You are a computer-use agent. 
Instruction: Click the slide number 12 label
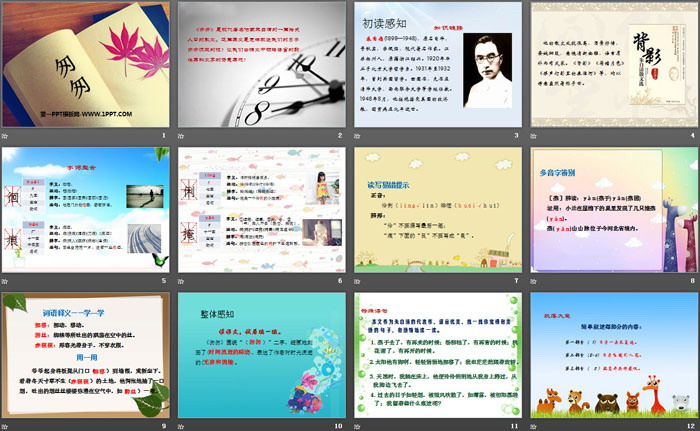coord(687,425)
